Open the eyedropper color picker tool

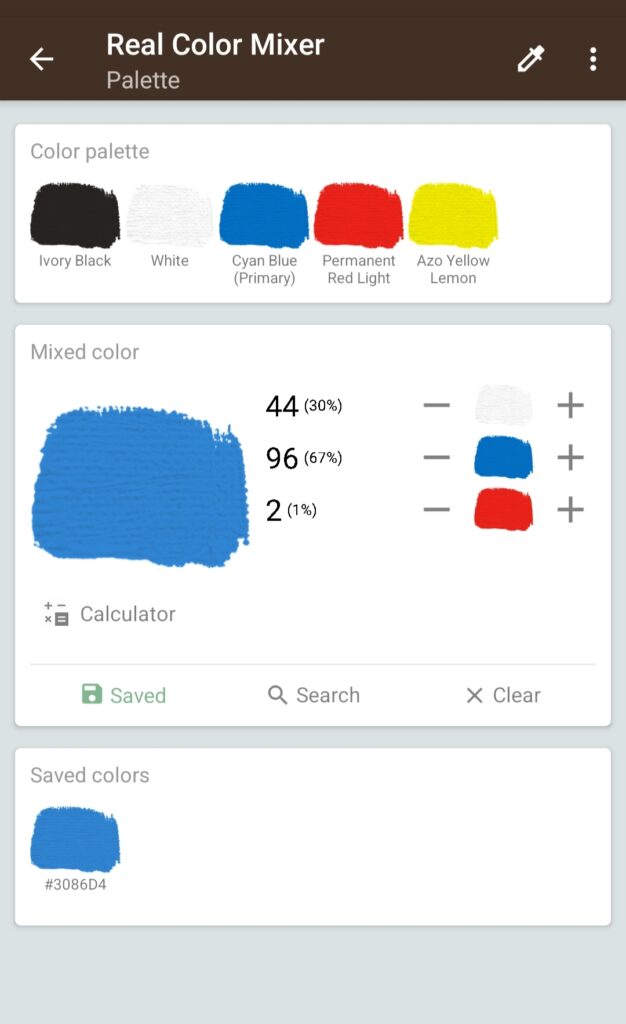pos(530,59)
